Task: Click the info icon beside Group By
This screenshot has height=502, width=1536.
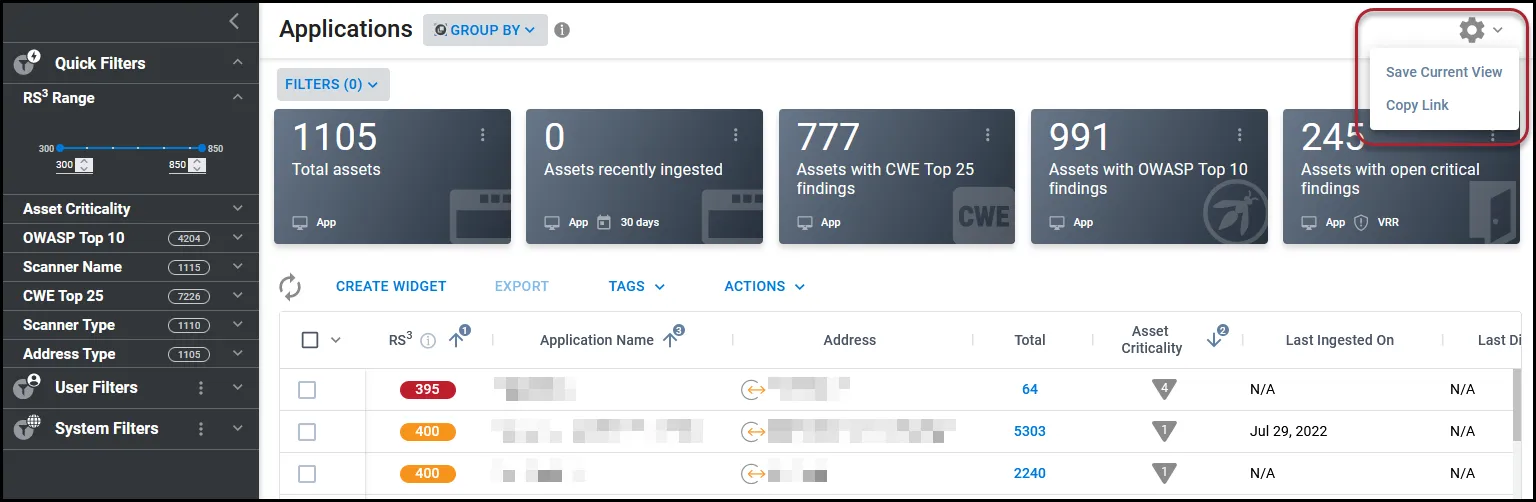Action: coord(562,30)
